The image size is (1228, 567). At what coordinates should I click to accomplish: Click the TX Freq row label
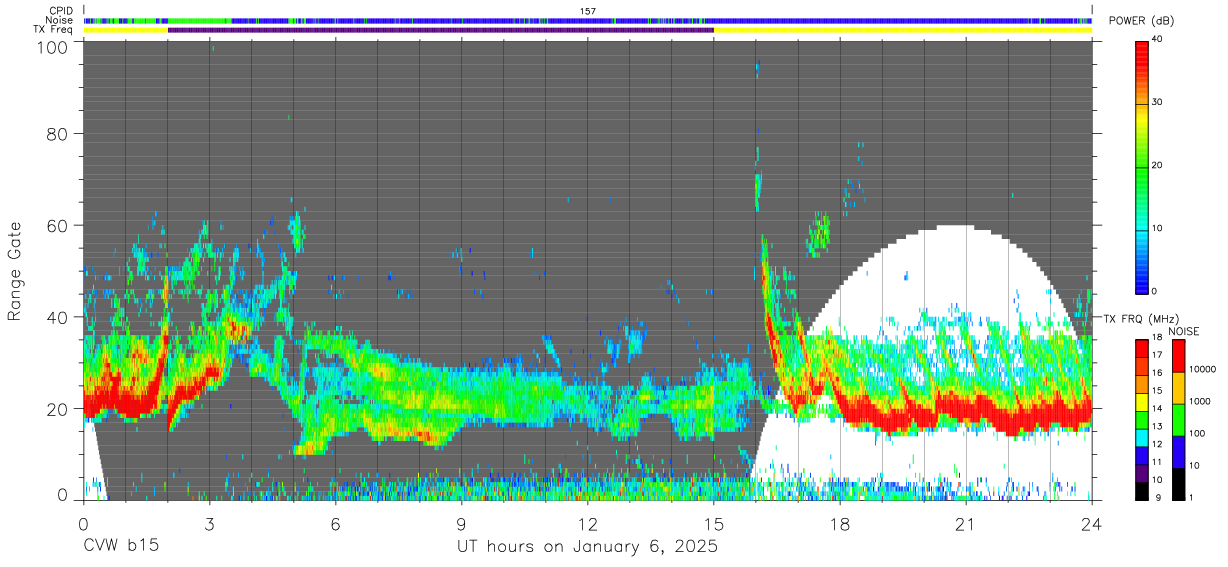click(54, 30)
